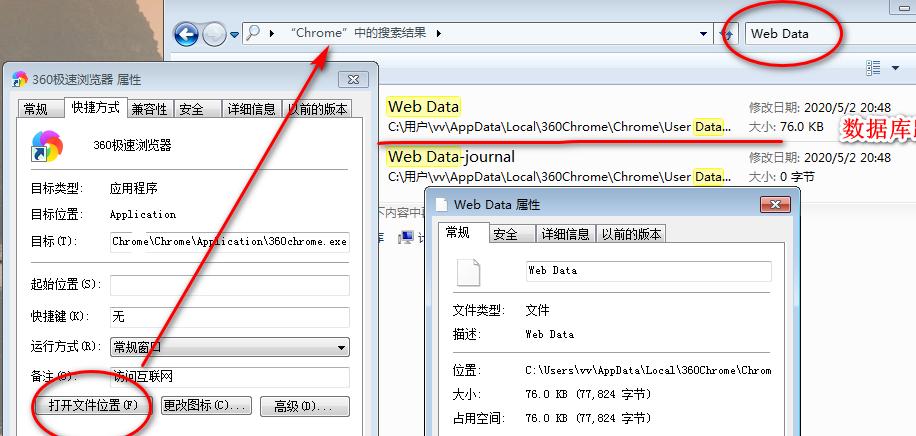Screen dimensions: 916x436
Task: Click the large 360 browser shortcut icon
Action: coord(47,146)
